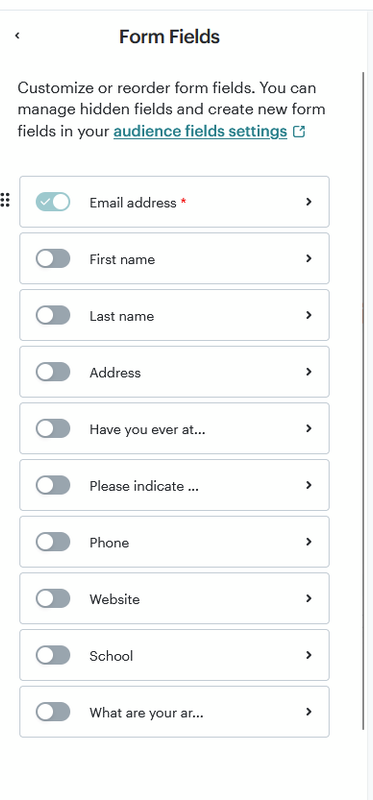
Task: Open the 'Please indicate ...' field row
Action: click(x=175, y=485)
